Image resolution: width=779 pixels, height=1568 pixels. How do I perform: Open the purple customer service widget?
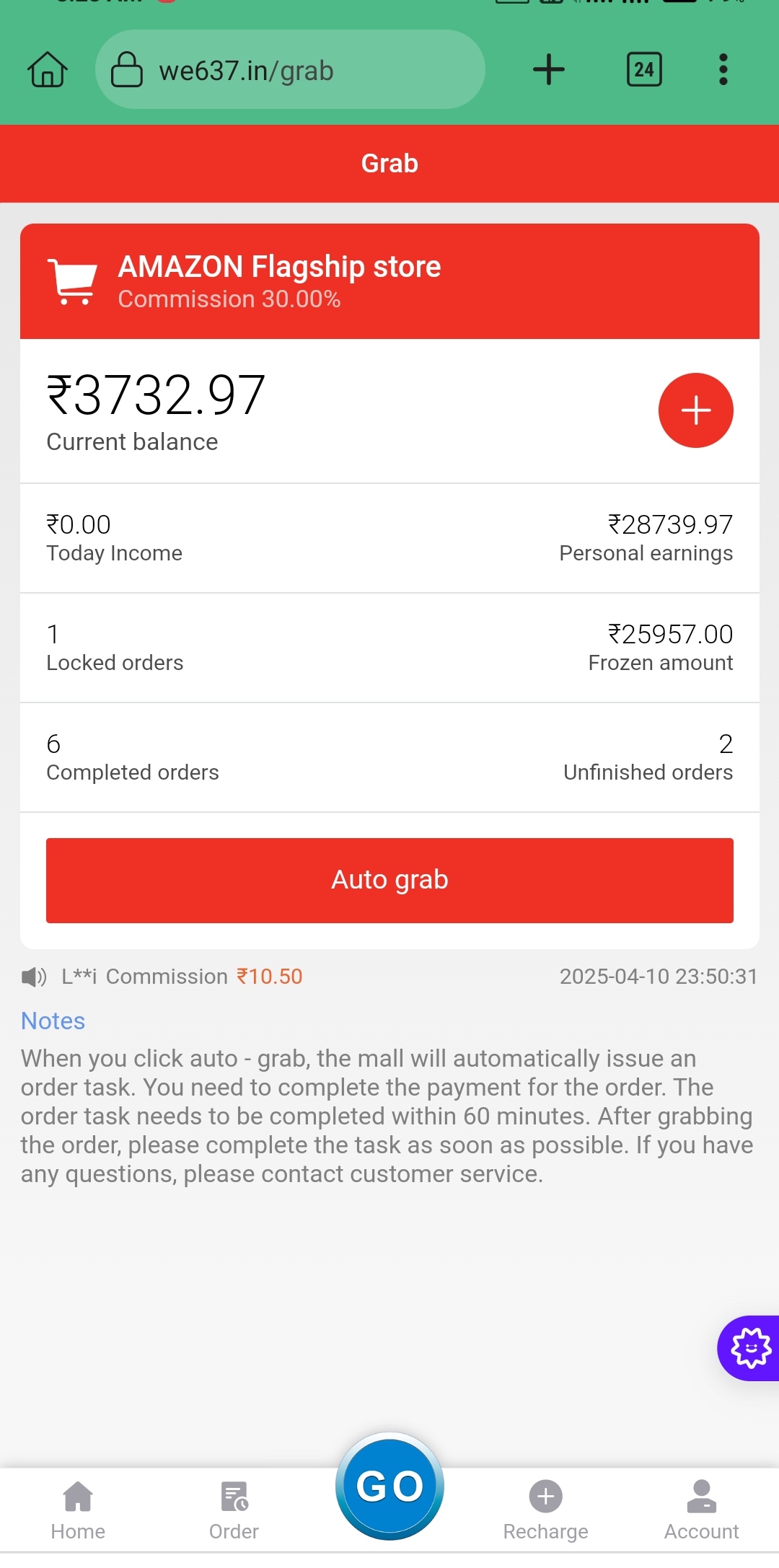coord(751,1348)
